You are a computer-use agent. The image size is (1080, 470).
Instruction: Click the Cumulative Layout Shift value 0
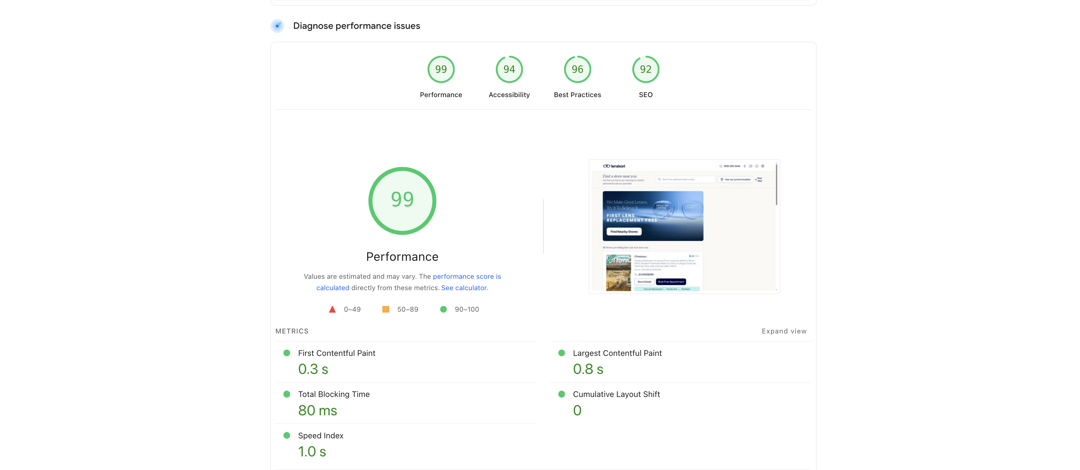[577, 411]
